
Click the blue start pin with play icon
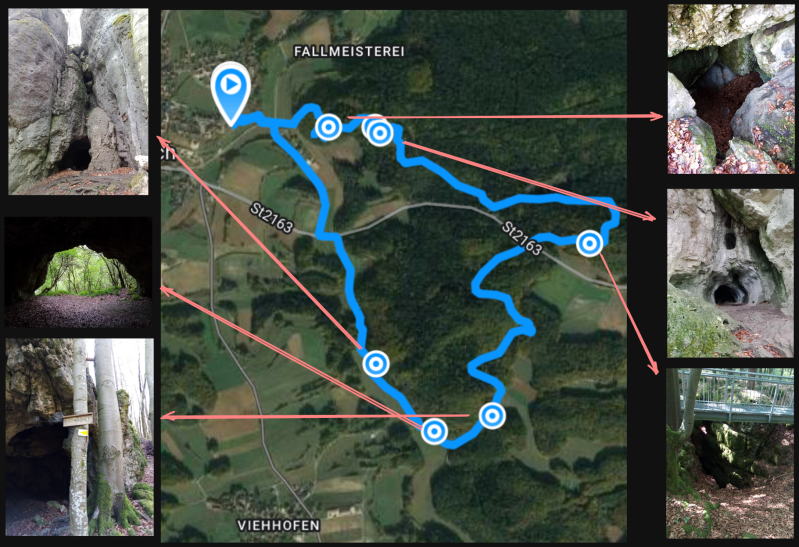click(231, 93)
